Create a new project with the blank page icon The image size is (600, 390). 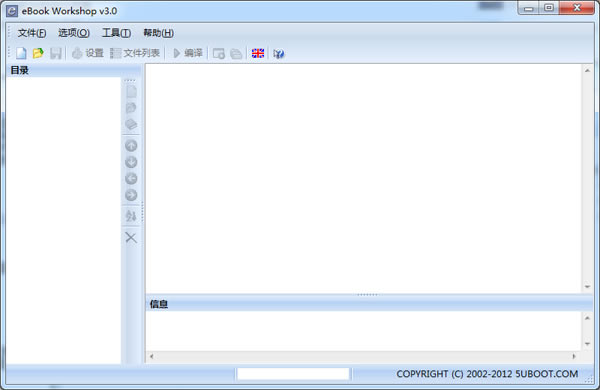pyautogui.click(x=21, y=53)
